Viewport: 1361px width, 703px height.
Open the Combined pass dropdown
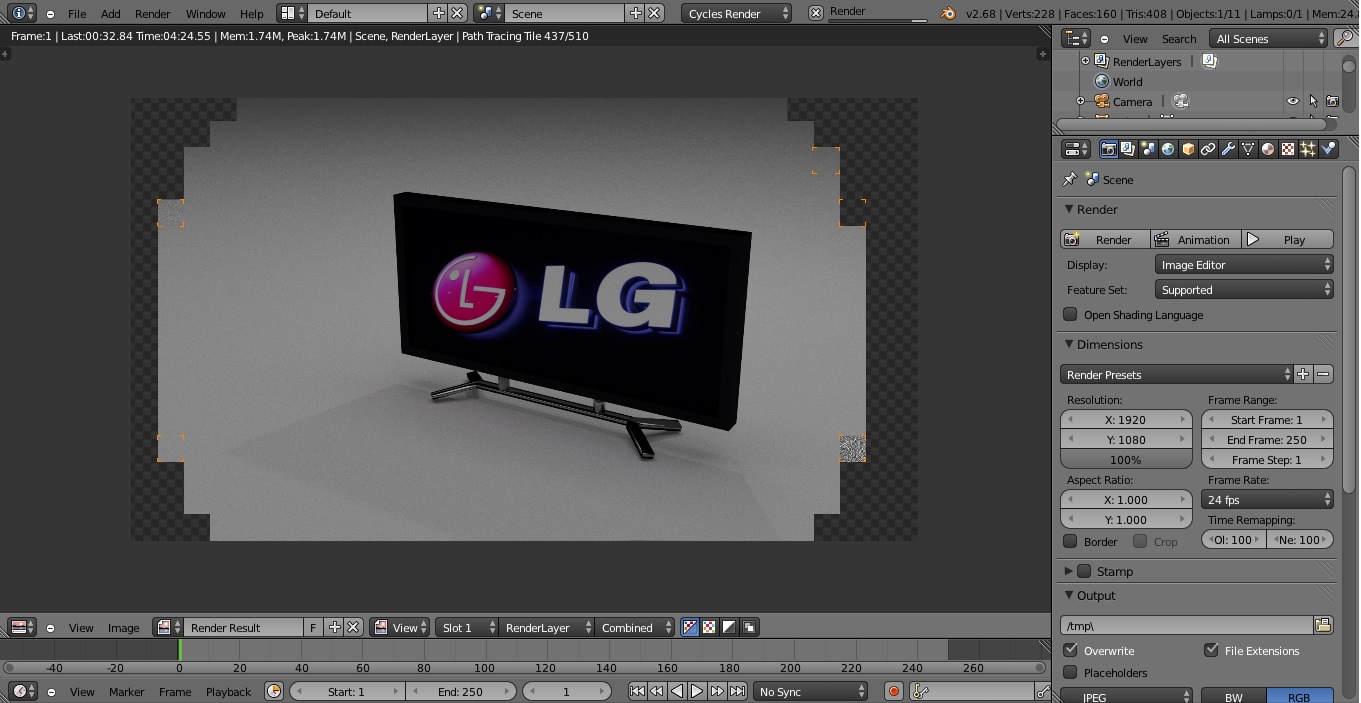pos(635,628)
